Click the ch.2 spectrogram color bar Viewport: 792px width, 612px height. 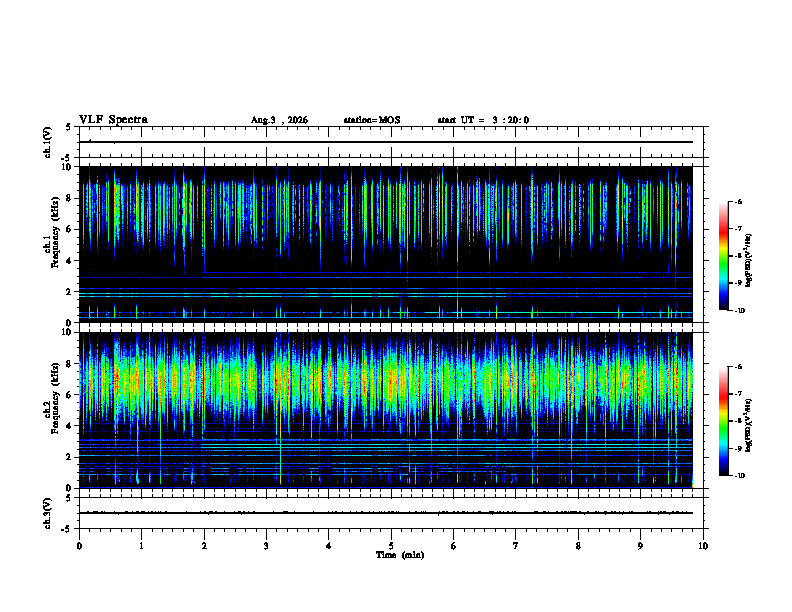point(723,421)
